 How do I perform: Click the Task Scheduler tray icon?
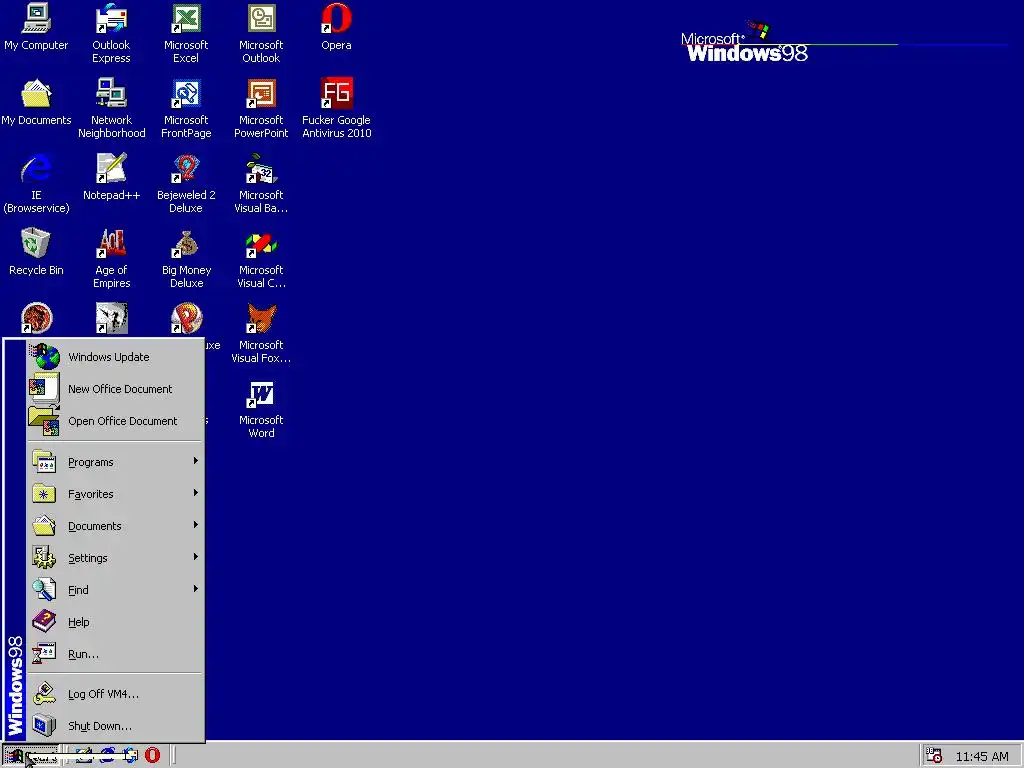[x=934, y=756]
